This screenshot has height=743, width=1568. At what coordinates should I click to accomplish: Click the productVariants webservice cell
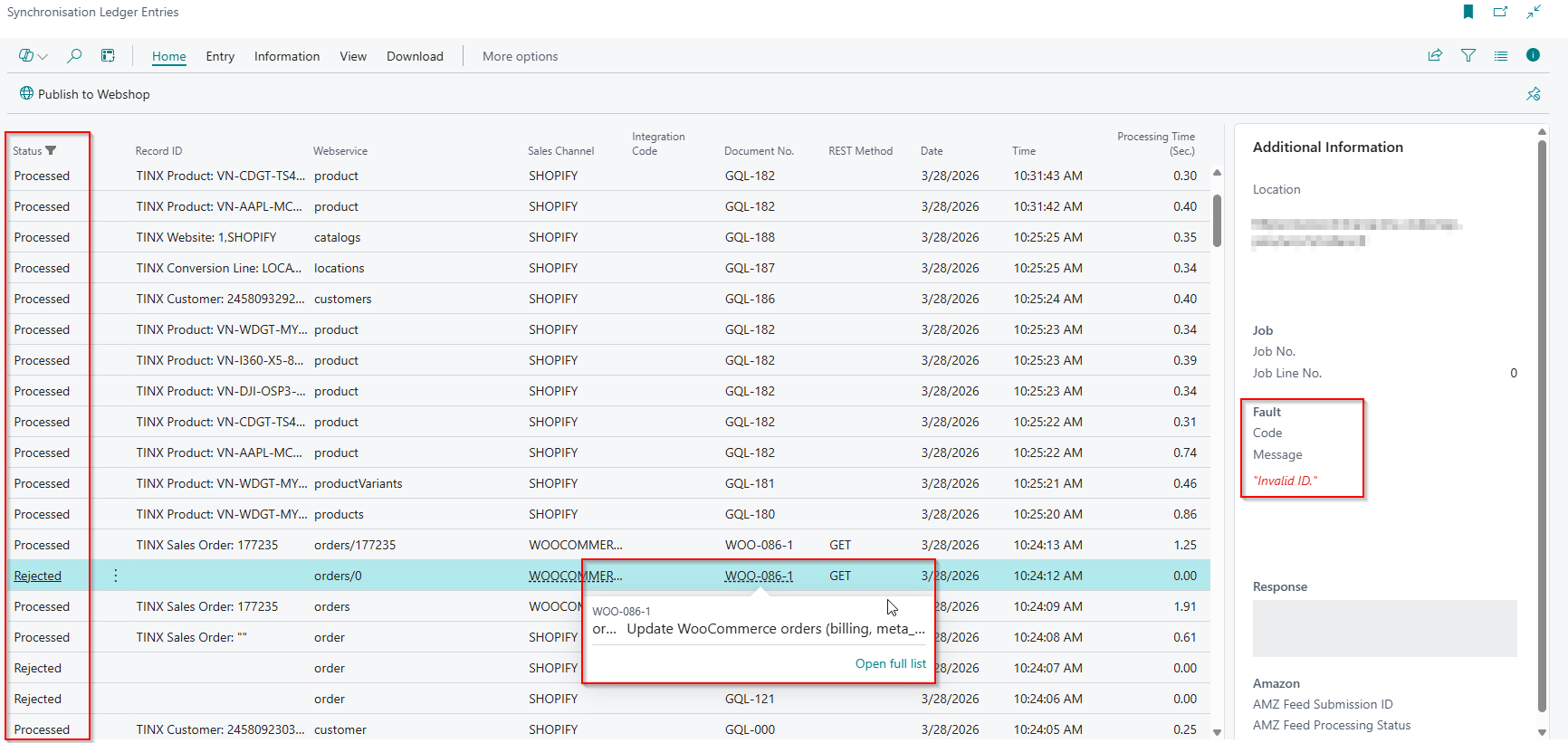click(359, 483)
